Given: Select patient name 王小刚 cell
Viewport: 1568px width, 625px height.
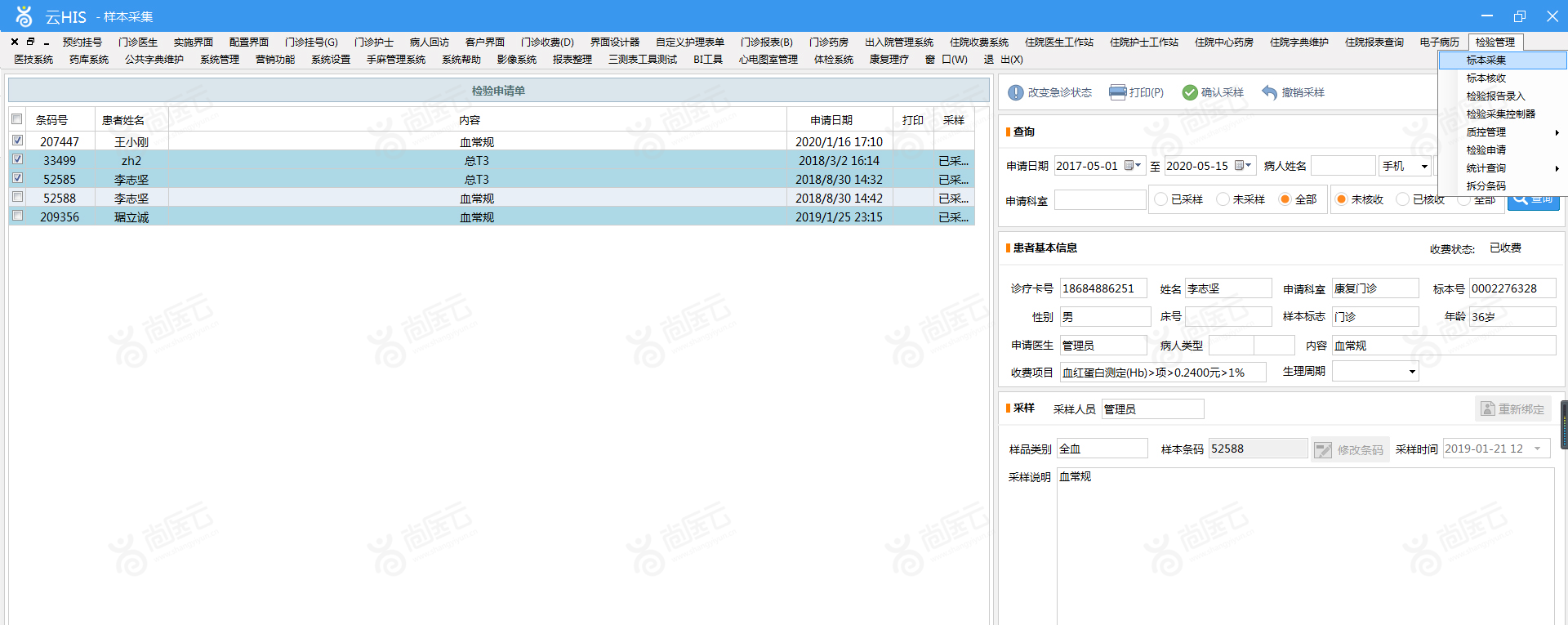Looking at the screenshot, I should point(131,142).
